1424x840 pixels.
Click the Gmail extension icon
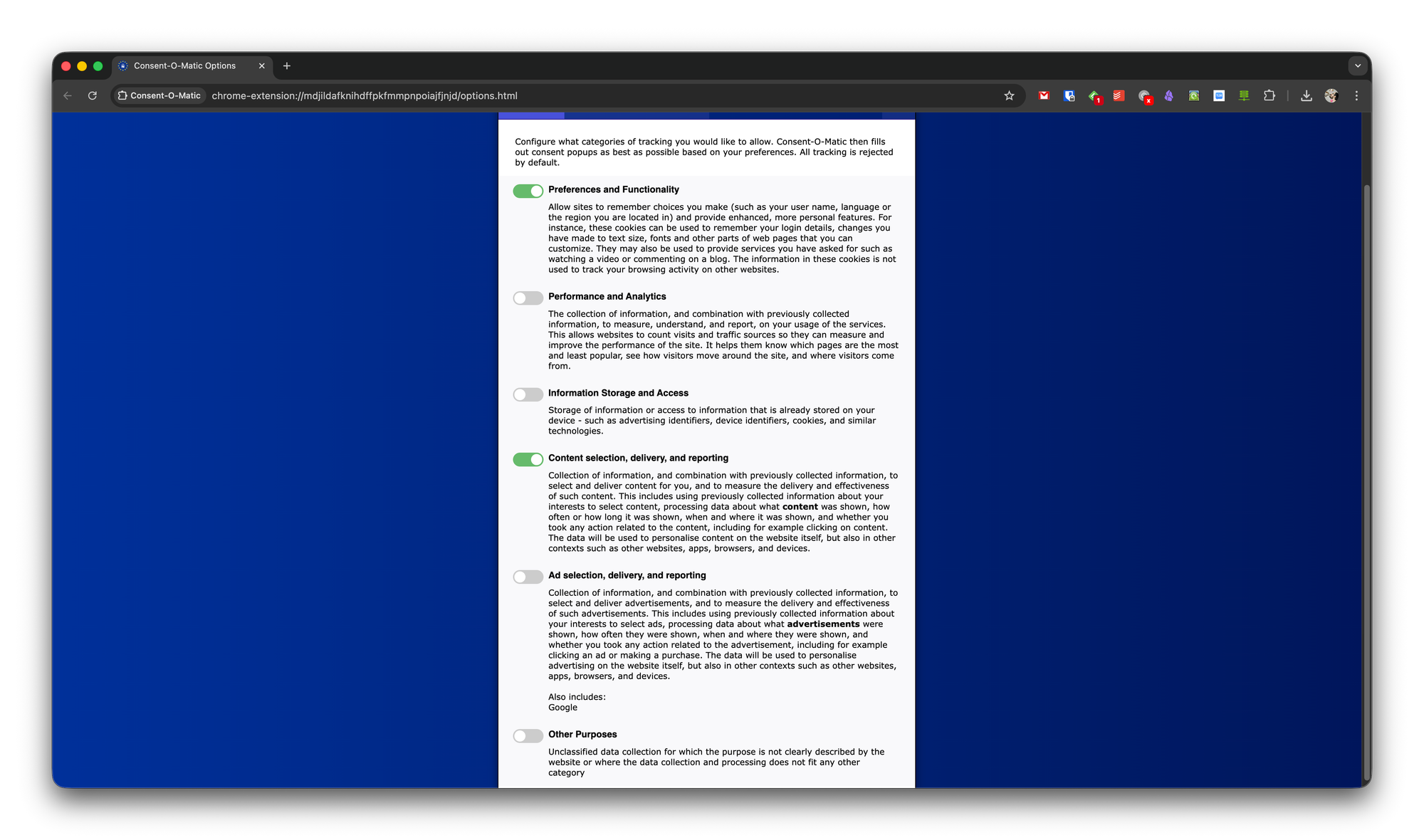click(1044, 95)
